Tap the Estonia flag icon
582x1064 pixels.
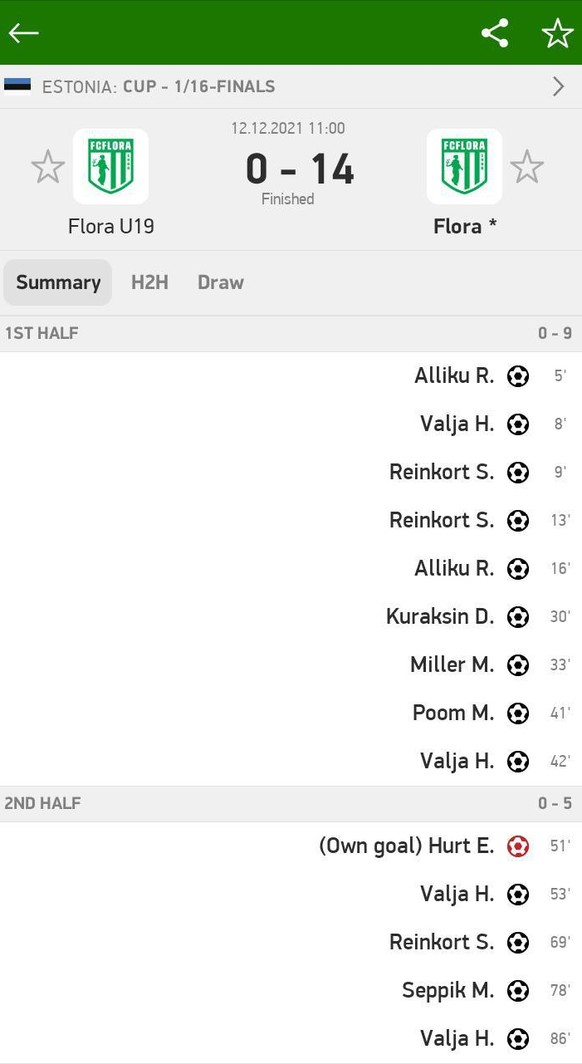18,86
